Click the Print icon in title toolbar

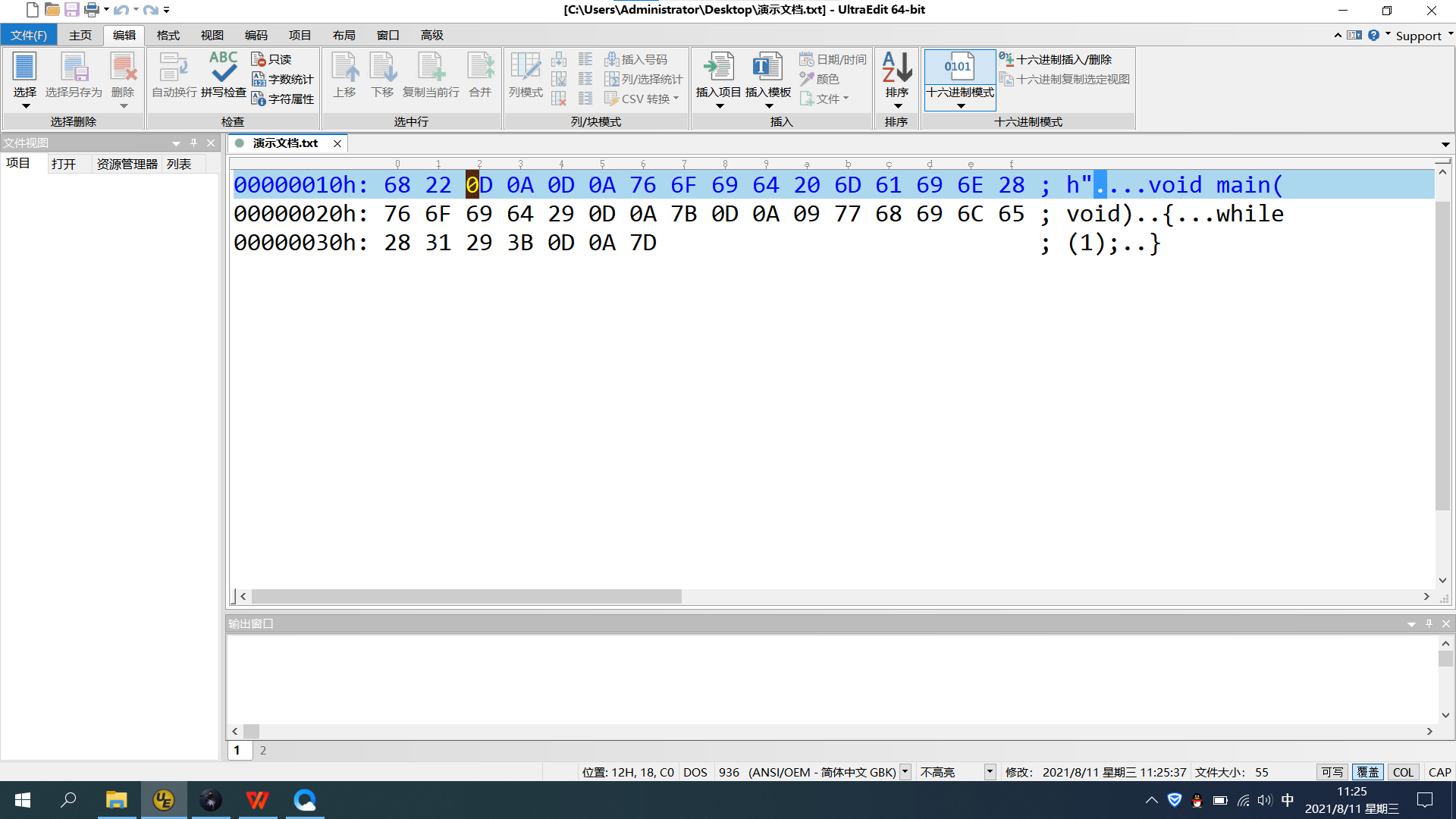[92, 10]
